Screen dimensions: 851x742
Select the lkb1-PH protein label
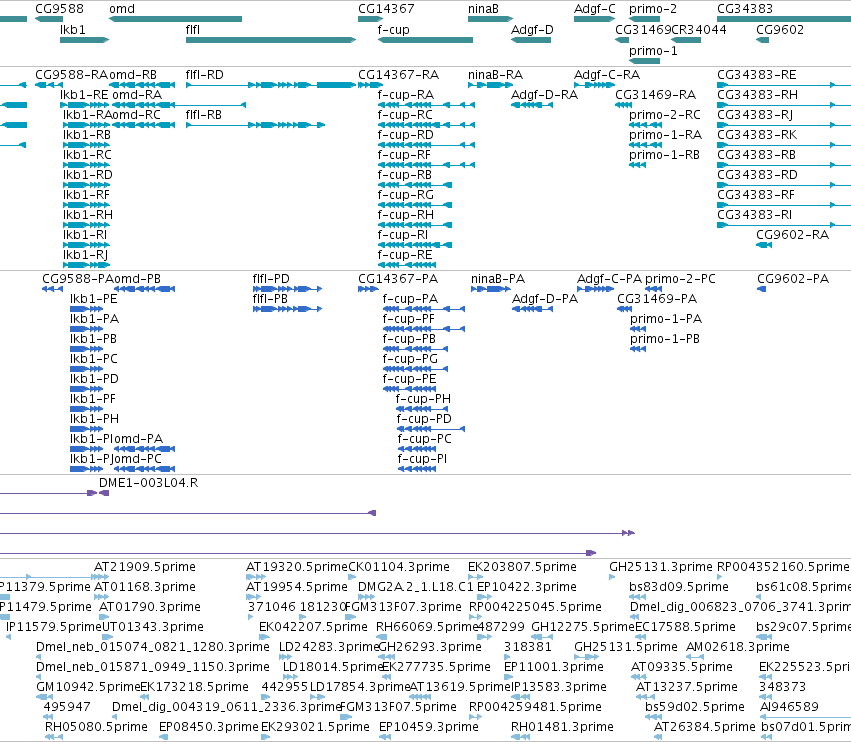94,418
